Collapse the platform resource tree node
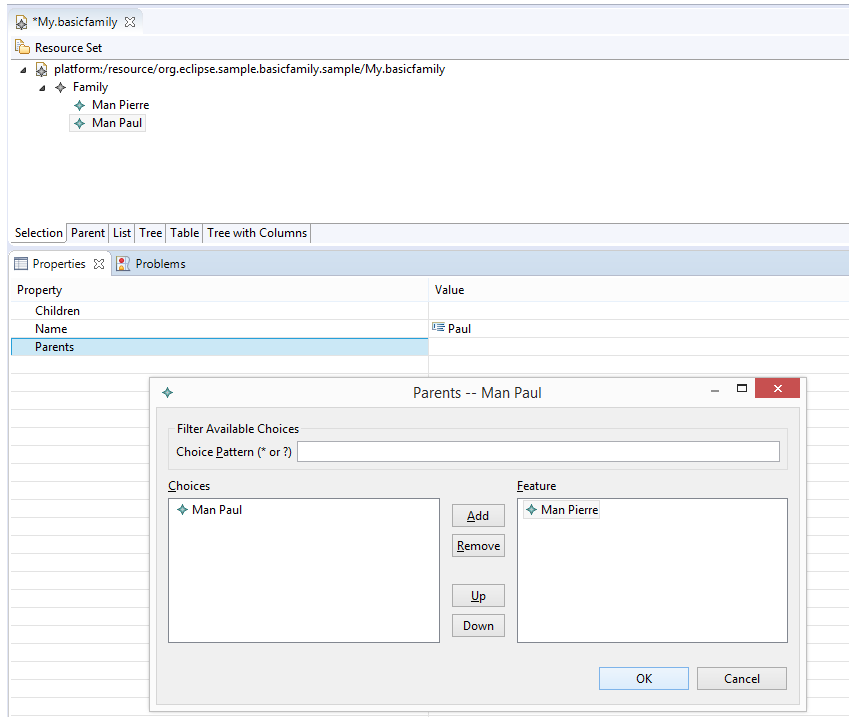The image size is (849, 717). [x=23, y=70]
